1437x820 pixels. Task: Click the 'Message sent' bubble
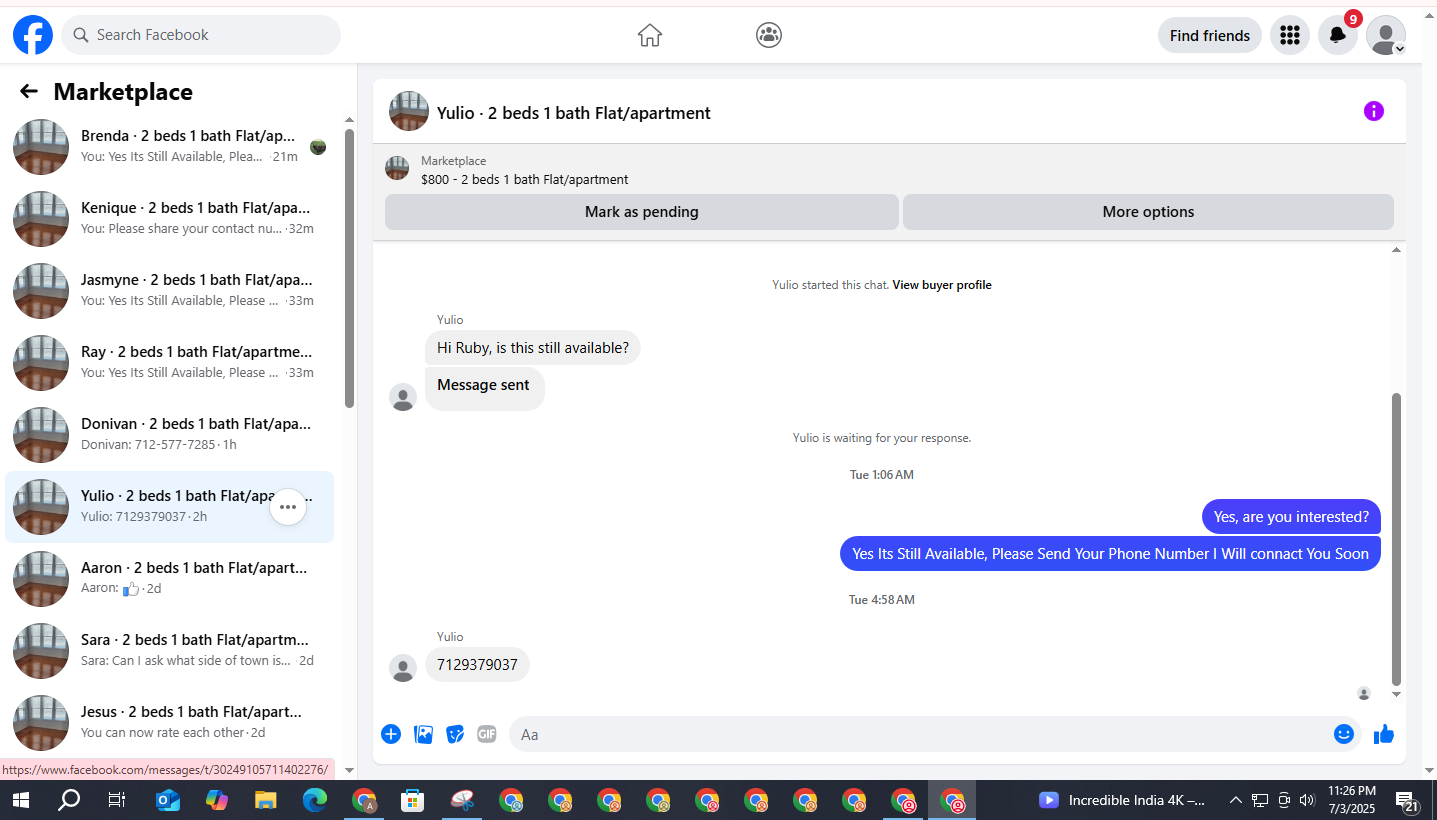click(x=484, y=388)
